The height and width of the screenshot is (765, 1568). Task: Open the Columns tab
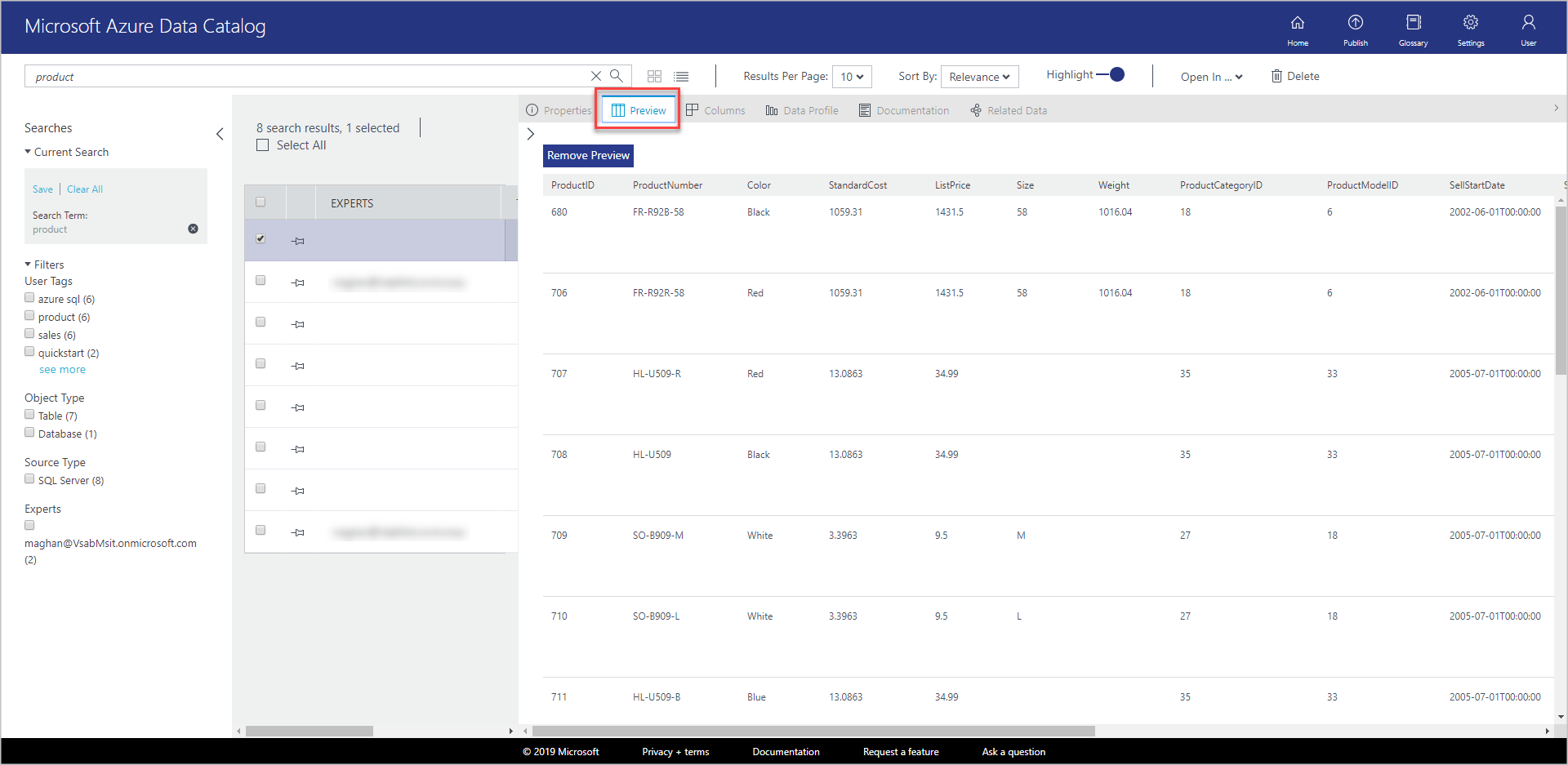pyautogui.click(x=715, y=110)
